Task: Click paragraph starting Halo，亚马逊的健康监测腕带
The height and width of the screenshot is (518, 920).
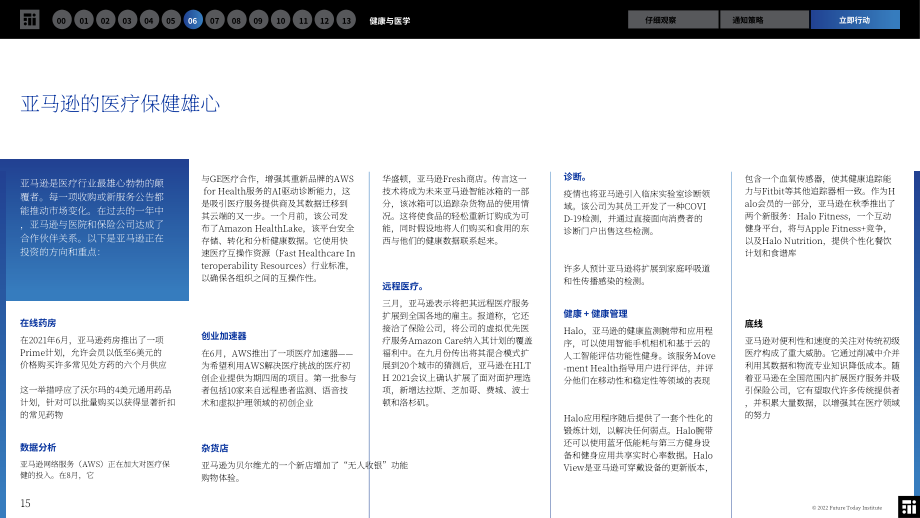Action: click(x=640, y=356)
